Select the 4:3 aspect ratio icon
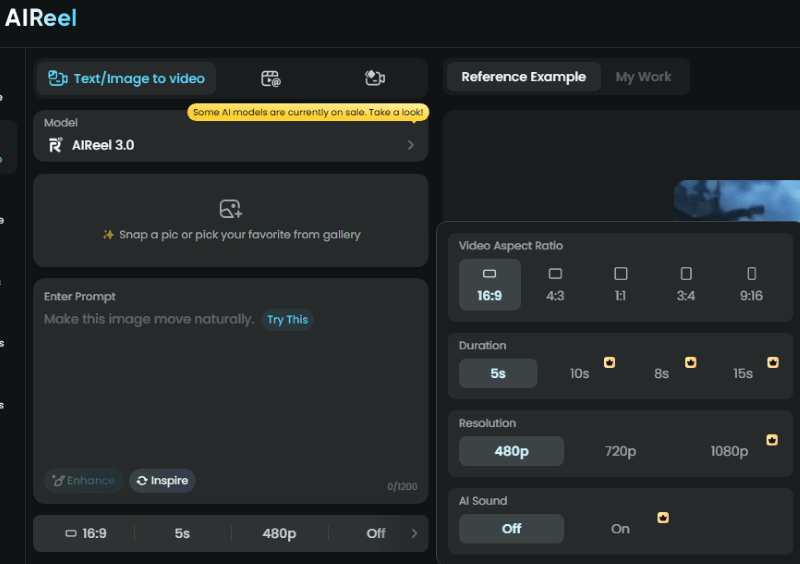The width and height of the screenshot is (800, 564). [555, 274]
